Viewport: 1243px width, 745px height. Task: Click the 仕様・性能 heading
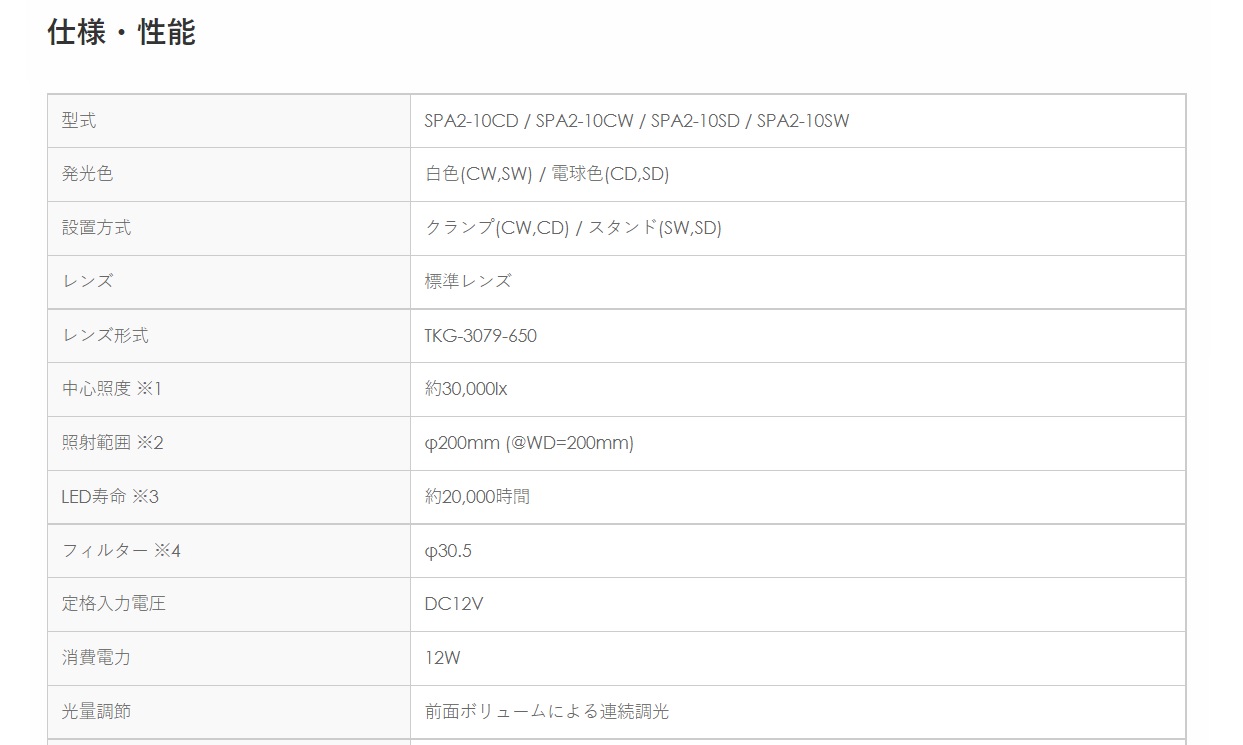(x=121, y=33)
